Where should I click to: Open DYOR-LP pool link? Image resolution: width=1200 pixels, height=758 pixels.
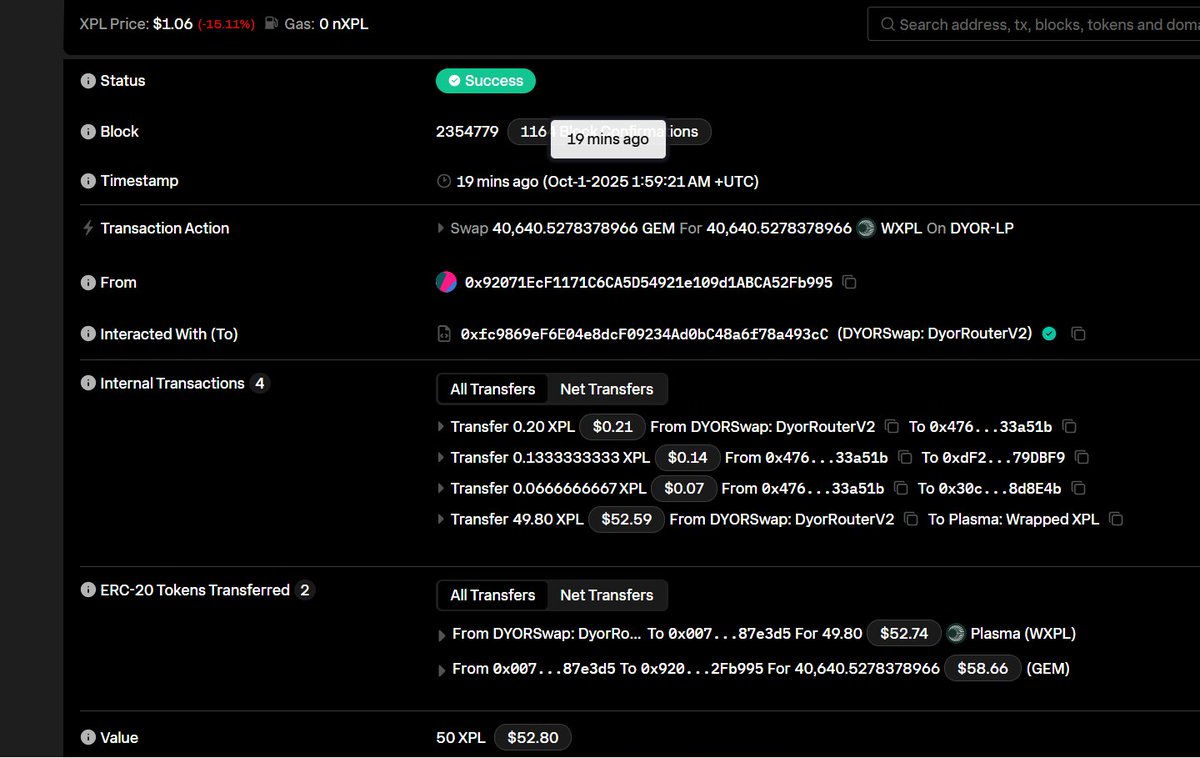(982, 228)
